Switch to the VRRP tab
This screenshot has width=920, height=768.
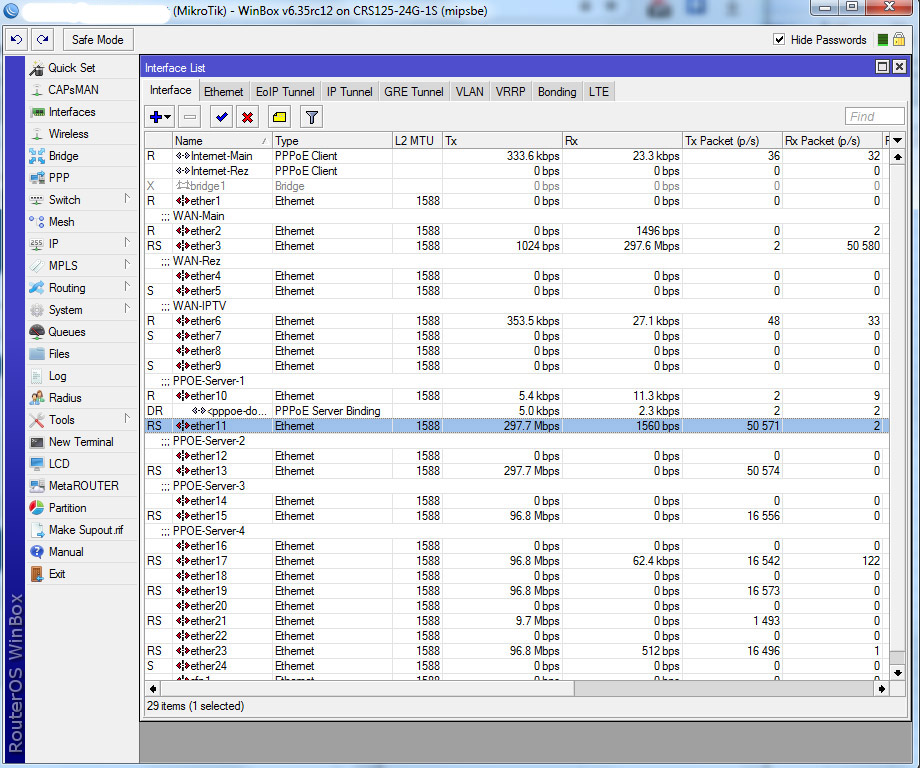[510, 92]
